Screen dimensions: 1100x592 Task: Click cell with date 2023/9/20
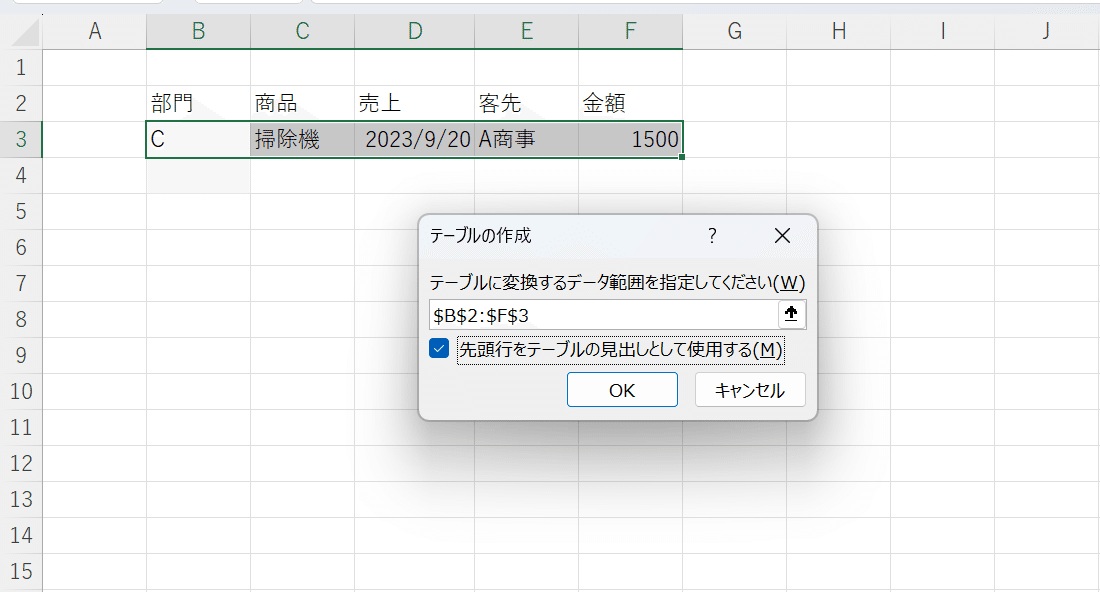click(x=416, y=140)
